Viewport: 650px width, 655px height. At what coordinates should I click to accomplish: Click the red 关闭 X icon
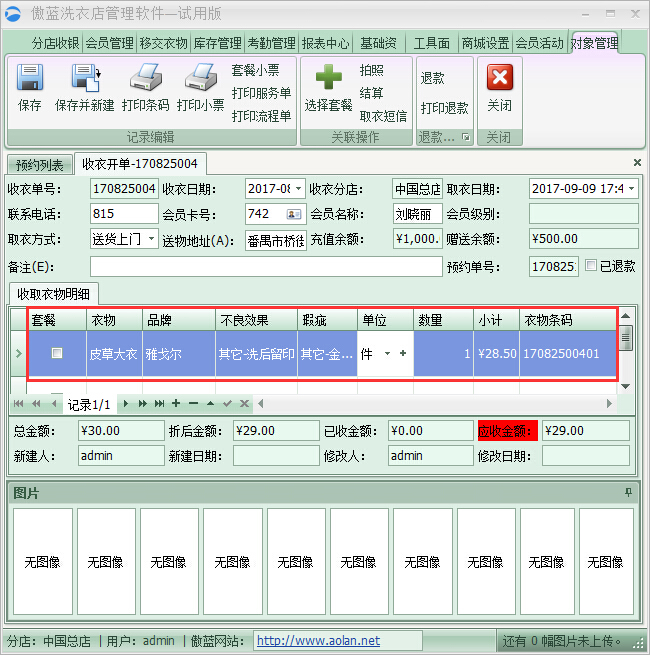499,79
